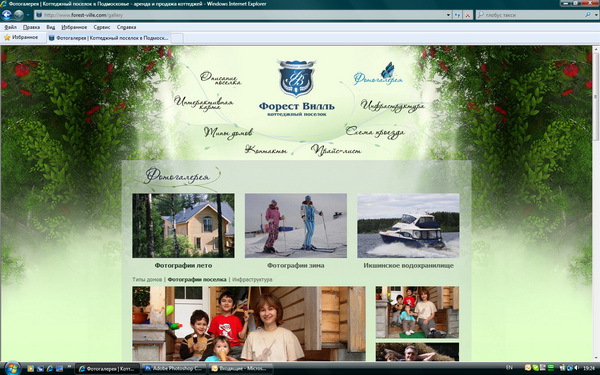Open the Сервис menu
This screenshot has height=375, width=600.
pyautogui.click(x=102, y=27)
